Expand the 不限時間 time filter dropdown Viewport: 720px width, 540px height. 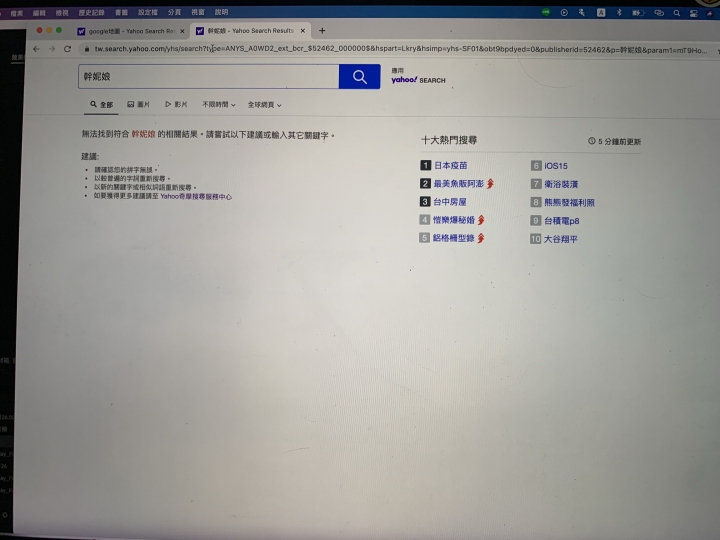click(219, 105)
